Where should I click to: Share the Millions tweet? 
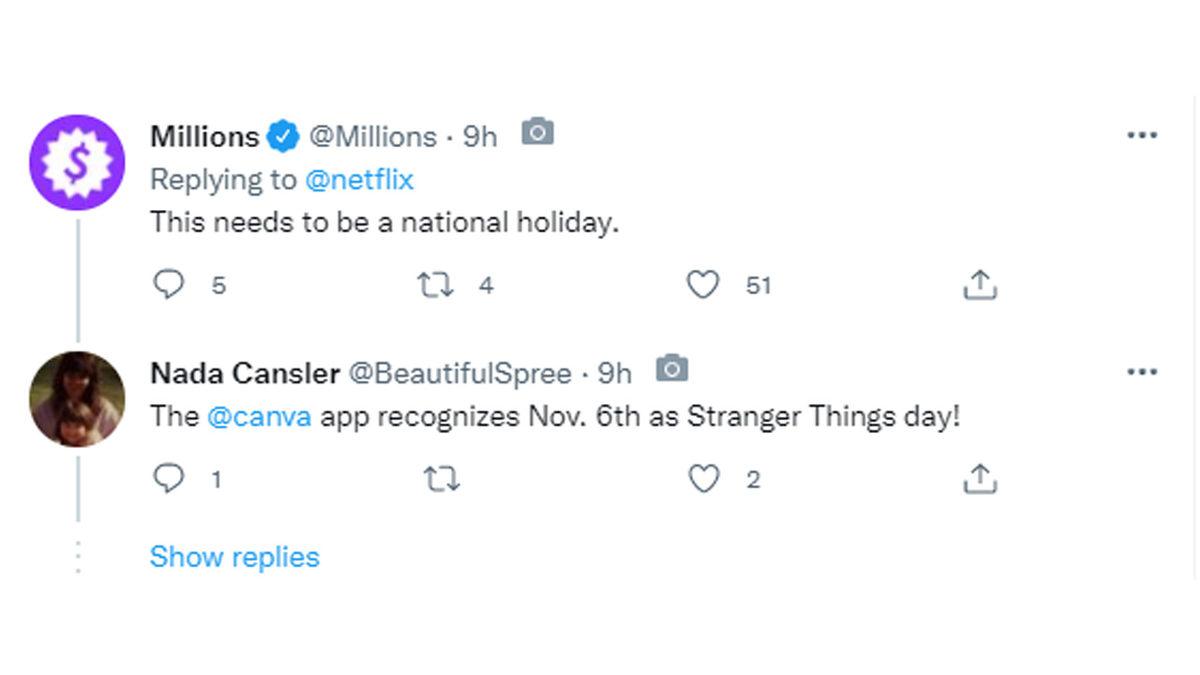[x=979, y=286]
